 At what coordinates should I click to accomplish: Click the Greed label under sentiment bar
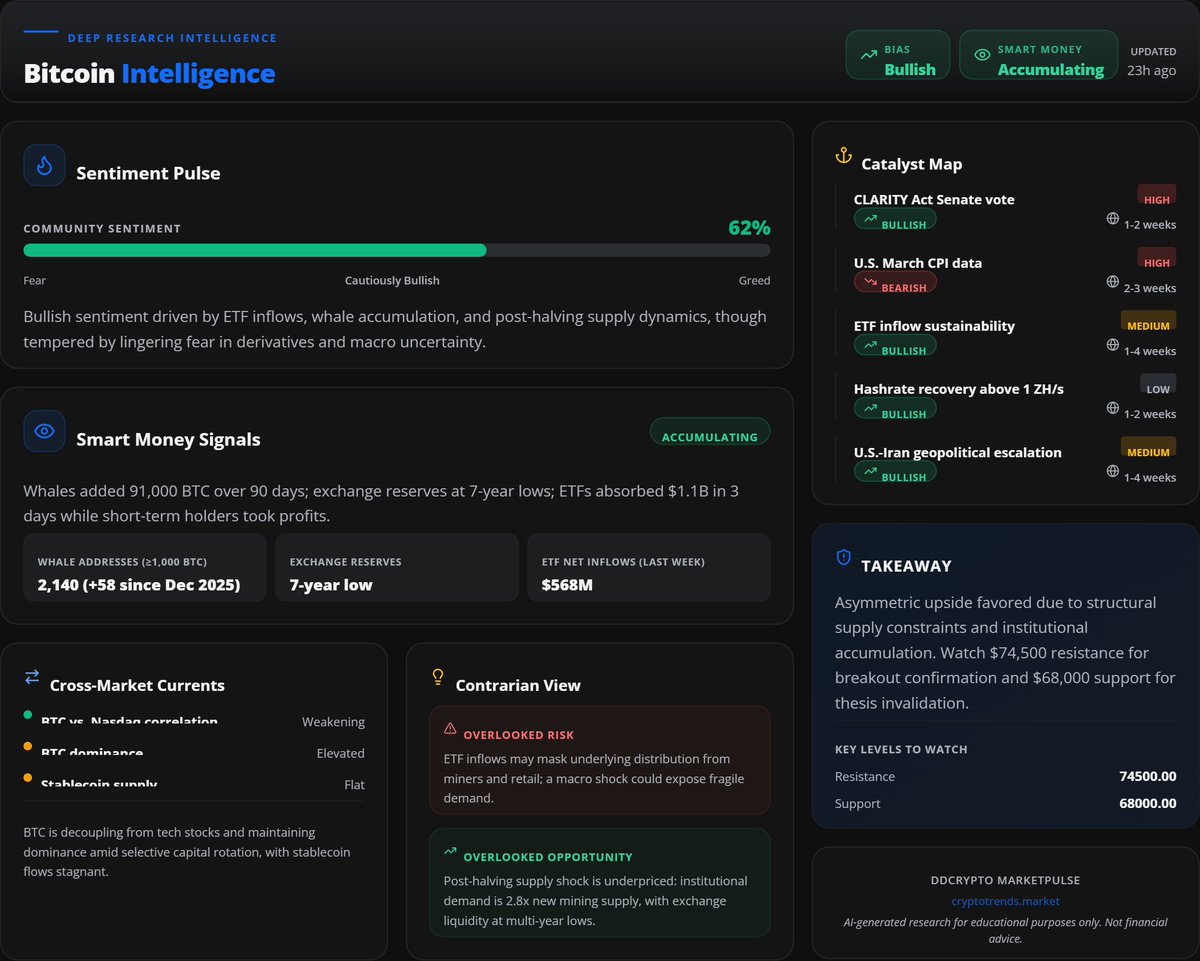coord(754,280)
